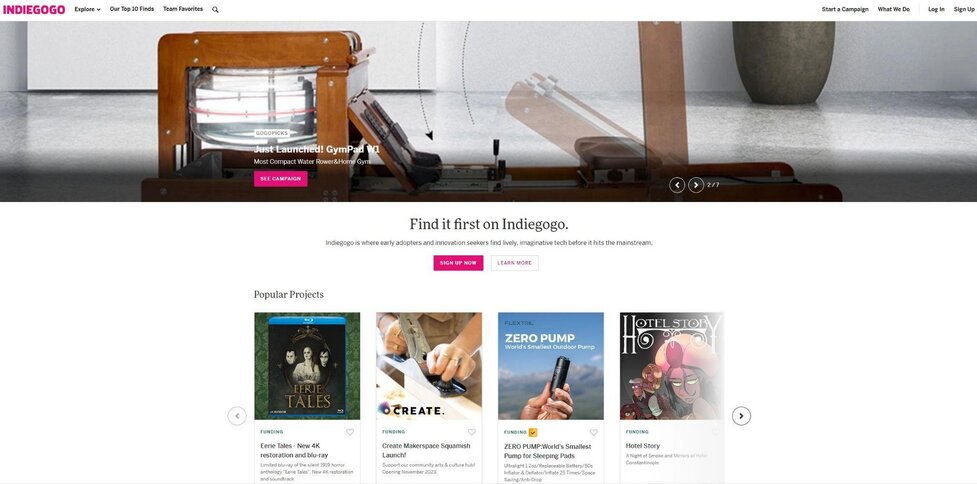Click ZERO PUMP verified badge icon

(533, 432)
